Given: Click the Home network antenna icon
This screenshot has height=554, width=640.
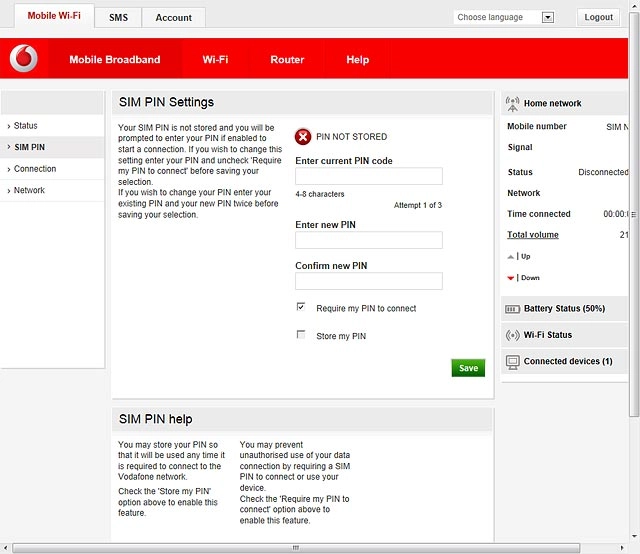Looking at the screenshot, I should [x=512, y=104].
